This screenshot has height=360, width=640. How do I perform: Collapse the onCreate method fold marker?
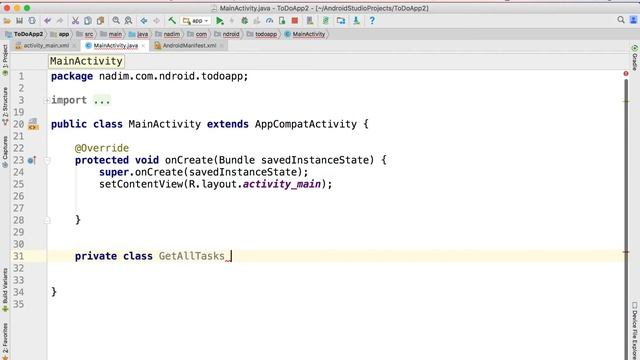[47, 160]
